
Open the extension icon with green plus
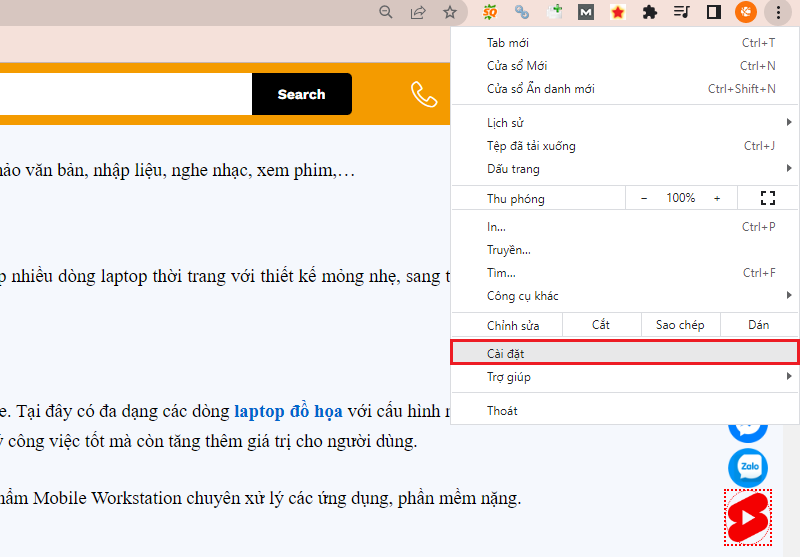[554, 12]
